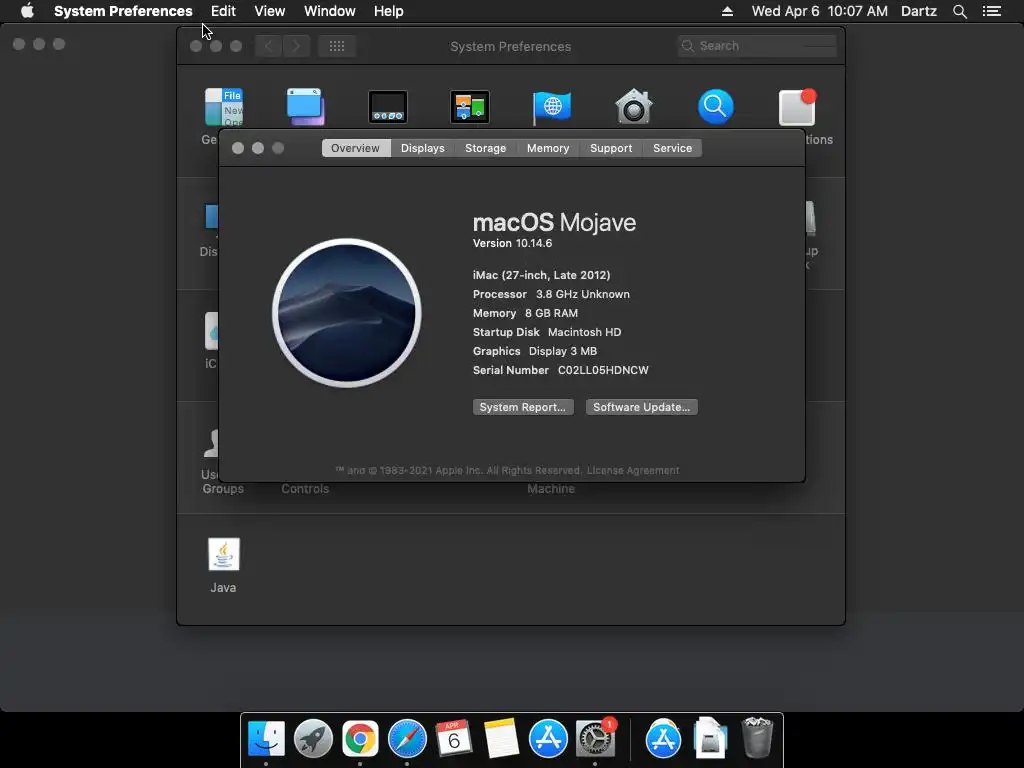The image size is (1024, 768).
Task: Click the Memory 8 GB RAM line
Action: (x=525, y=313)
